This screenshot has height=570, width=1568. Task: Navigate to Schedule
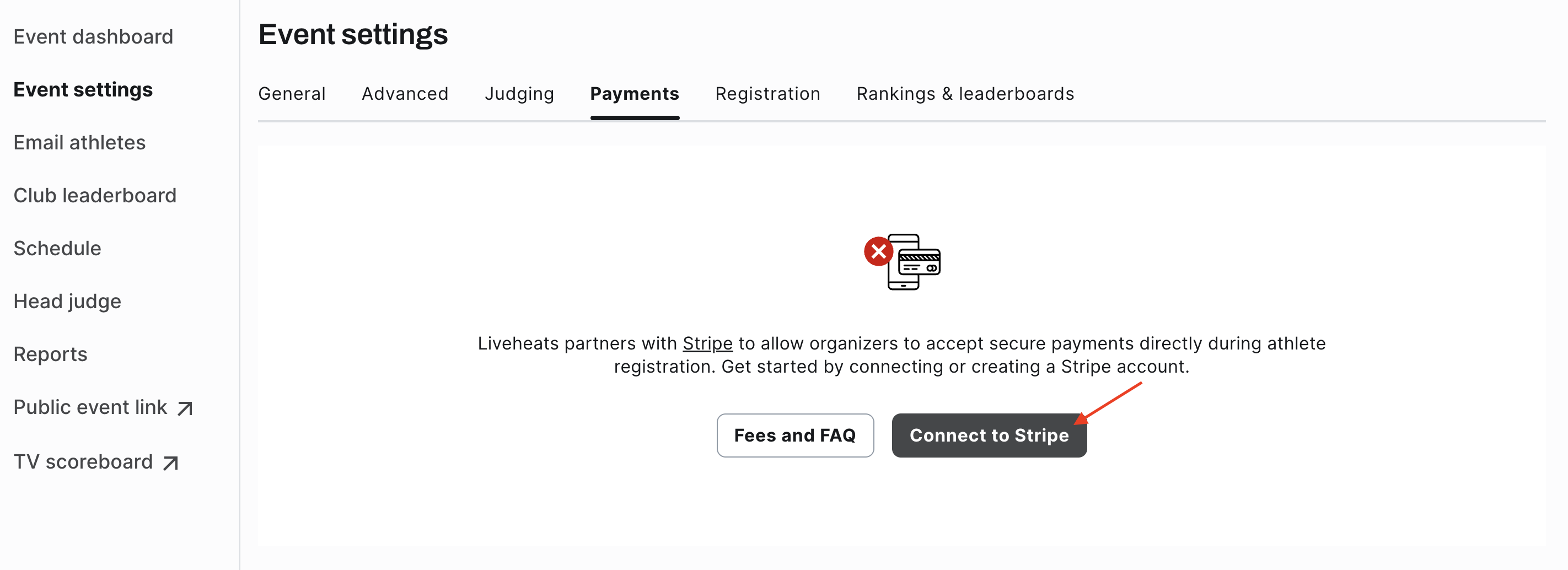(x=57, y=248)
